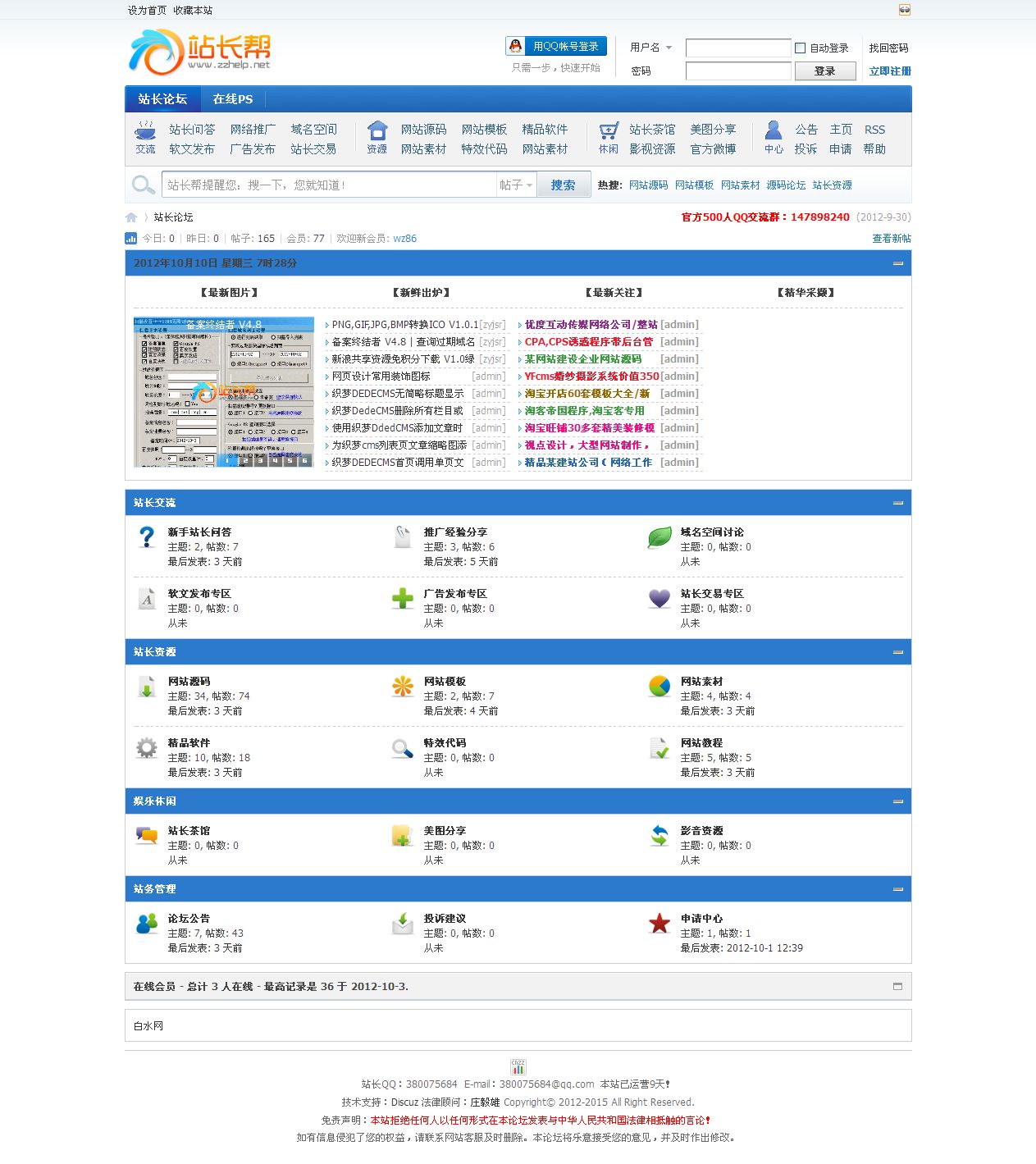Click the 搜索 search button

pyautogui.click(x=563, y=185)
